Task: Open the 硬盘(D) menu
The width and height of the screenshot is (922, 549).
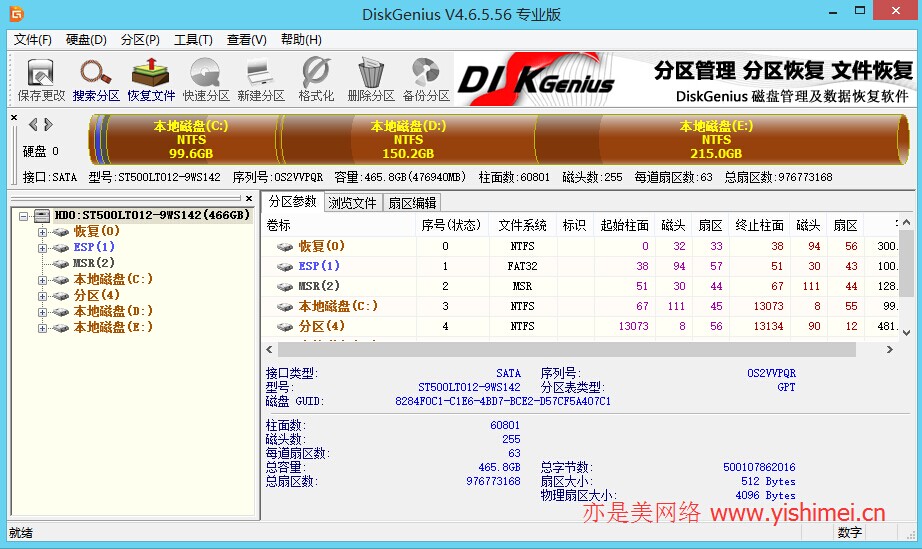Action: (x=86, y=39)
